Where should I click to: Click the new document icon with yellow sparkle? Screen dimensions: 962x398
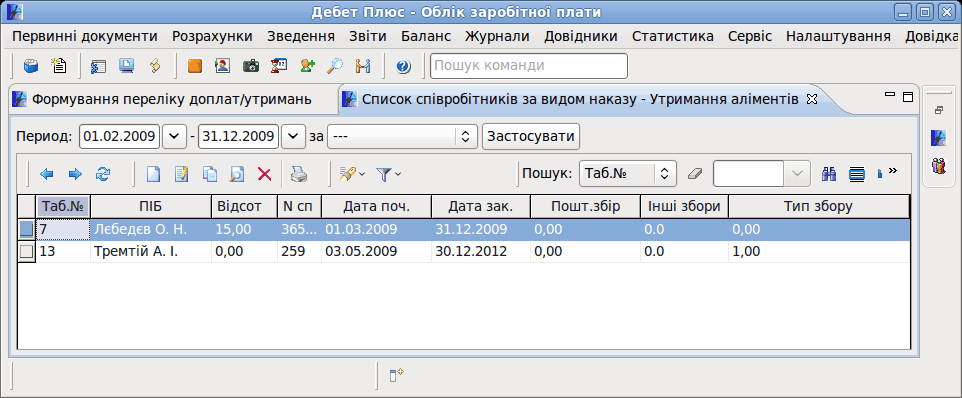pyautogui.click(x=59, y=66)
